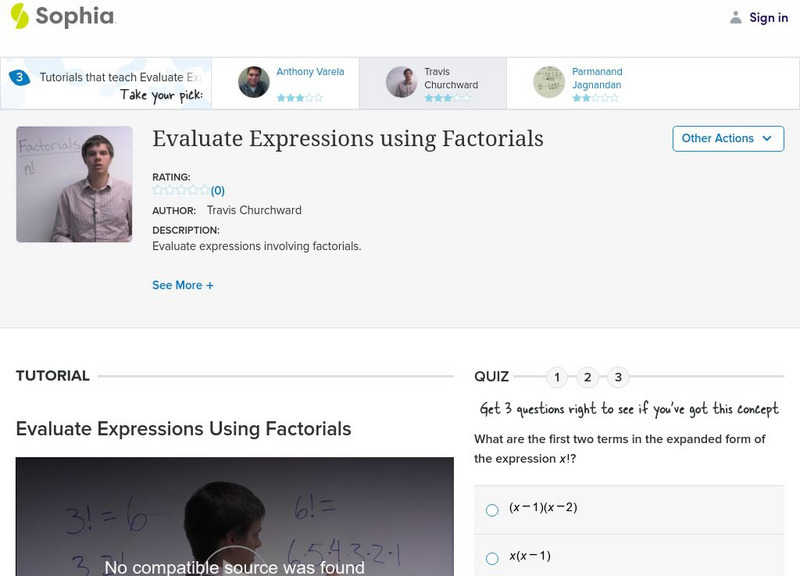Click the tutorial thumbnail of the instructor

(x=74, y=184)
